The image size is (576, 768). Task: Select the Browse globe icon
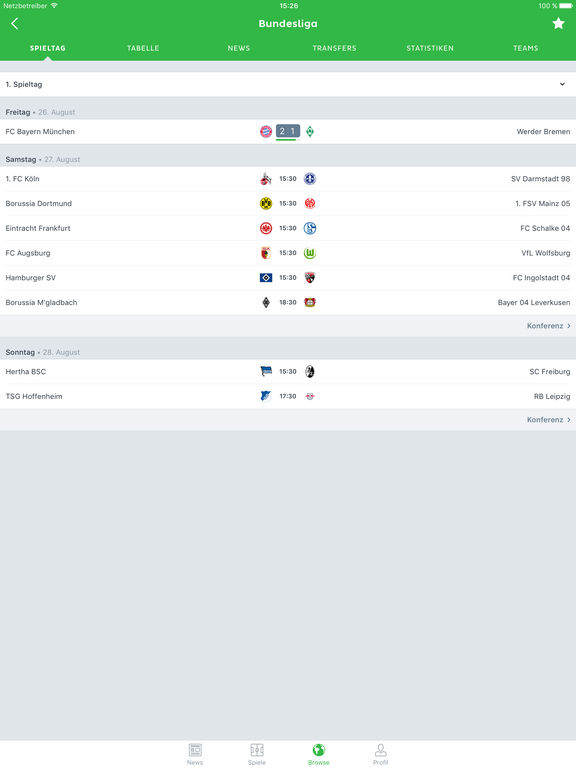click(319, 750)
